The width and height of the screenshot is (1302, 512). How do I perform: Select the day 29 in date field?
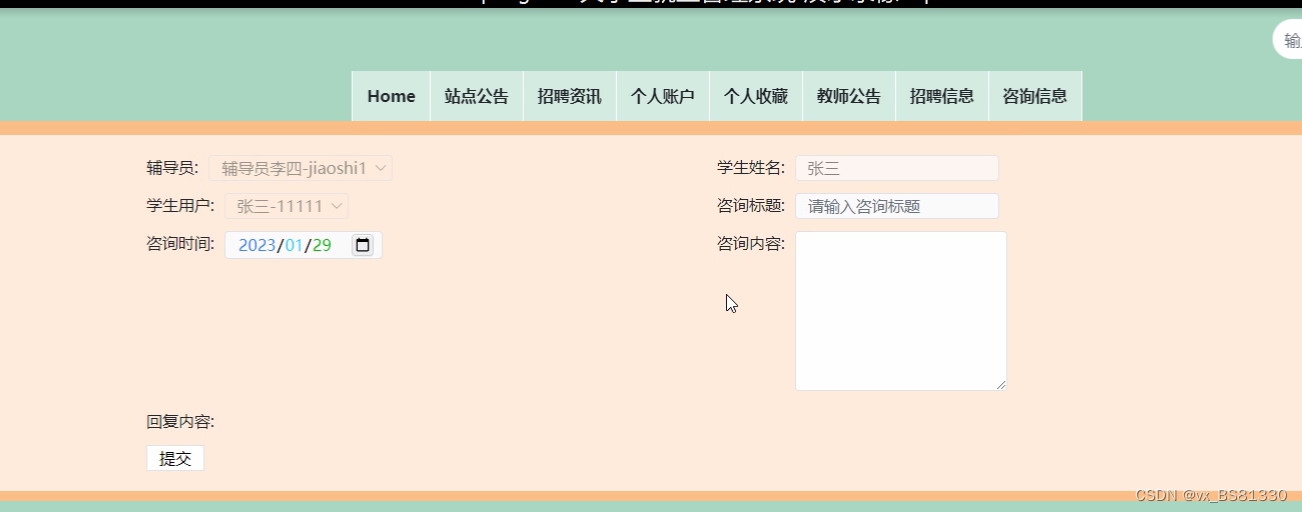(322, 245)
